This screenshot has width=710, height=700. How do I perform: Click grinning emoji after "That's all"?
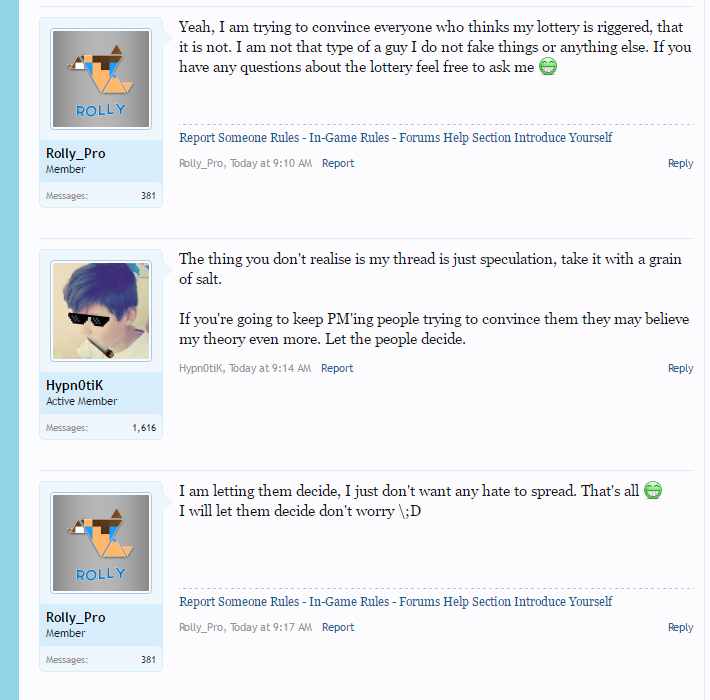coord(652,491)
